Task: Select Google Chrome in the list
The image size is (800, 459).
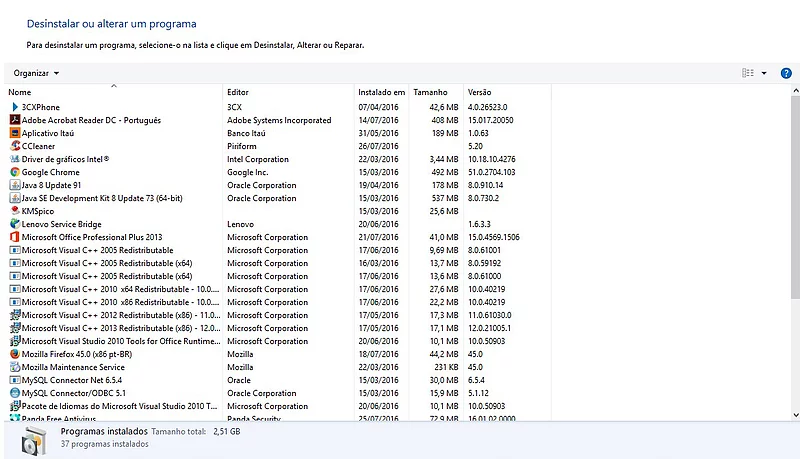Action: pyautogui.click(x=51, y=172)
